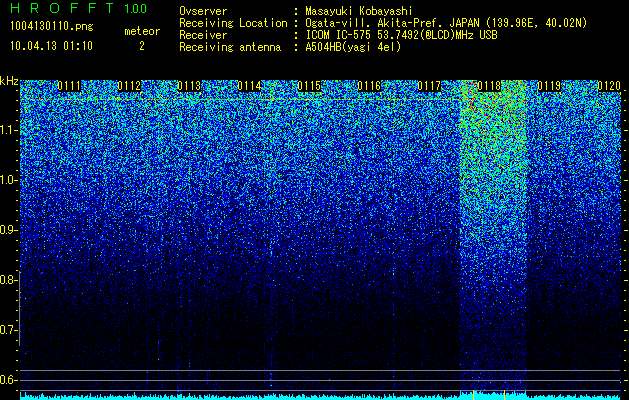Click the cyan signal-level strip along the bottom
The width and height of the screenshot is (629, 400).
(x=320, y=396)
